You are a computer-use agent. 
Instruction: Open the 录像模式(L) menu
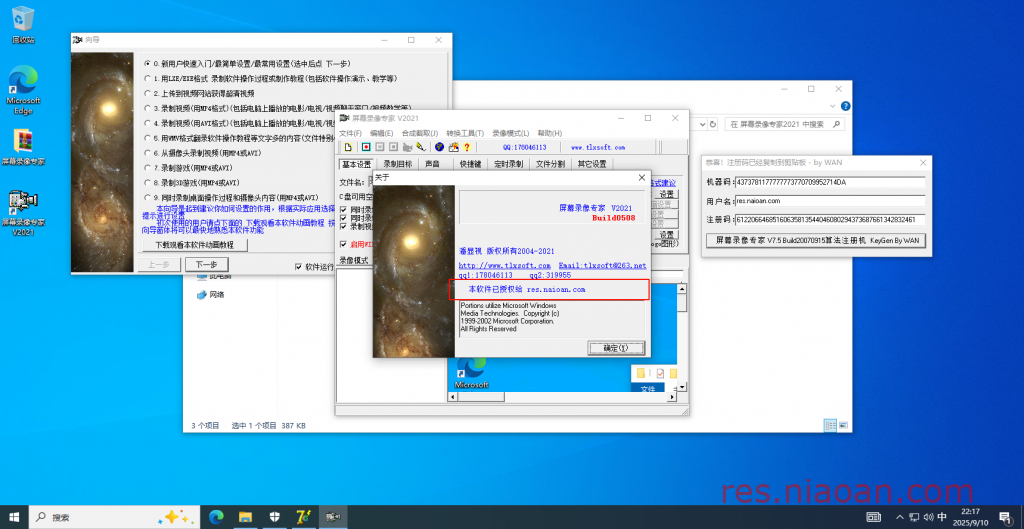coord(511,133)
